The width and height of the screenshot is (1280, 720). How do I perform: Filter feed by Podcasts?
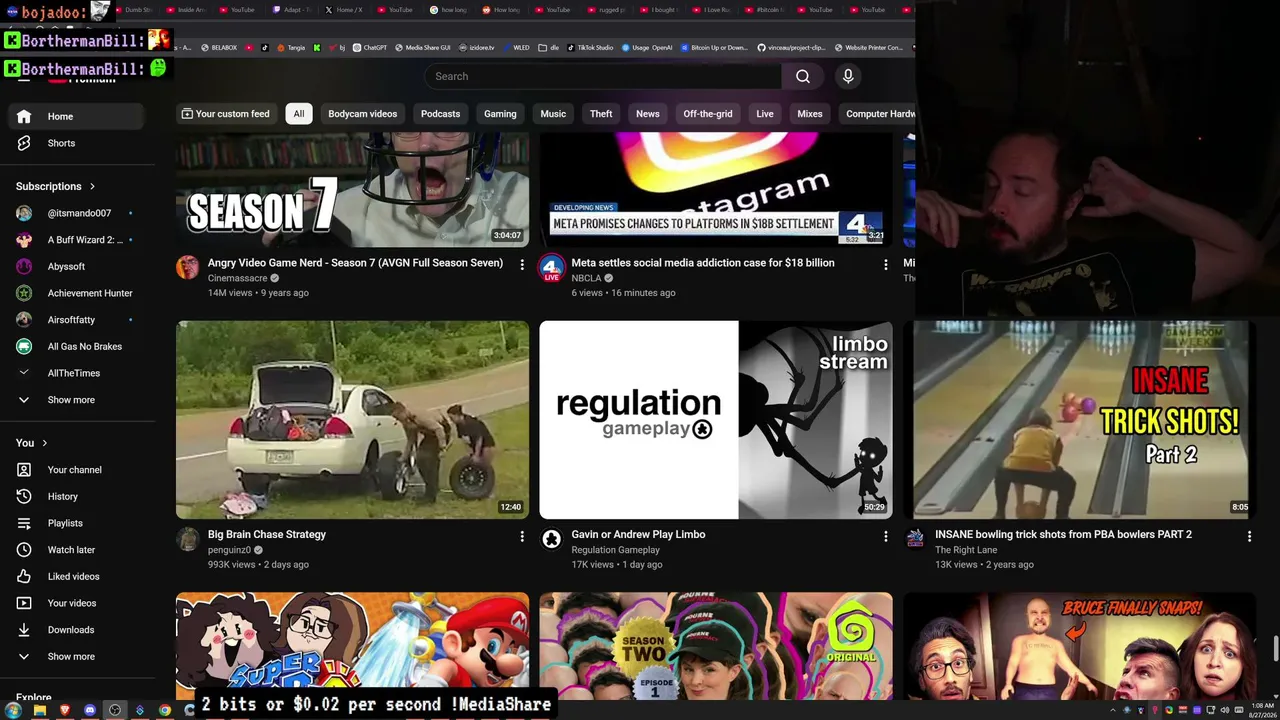(440, 114)
